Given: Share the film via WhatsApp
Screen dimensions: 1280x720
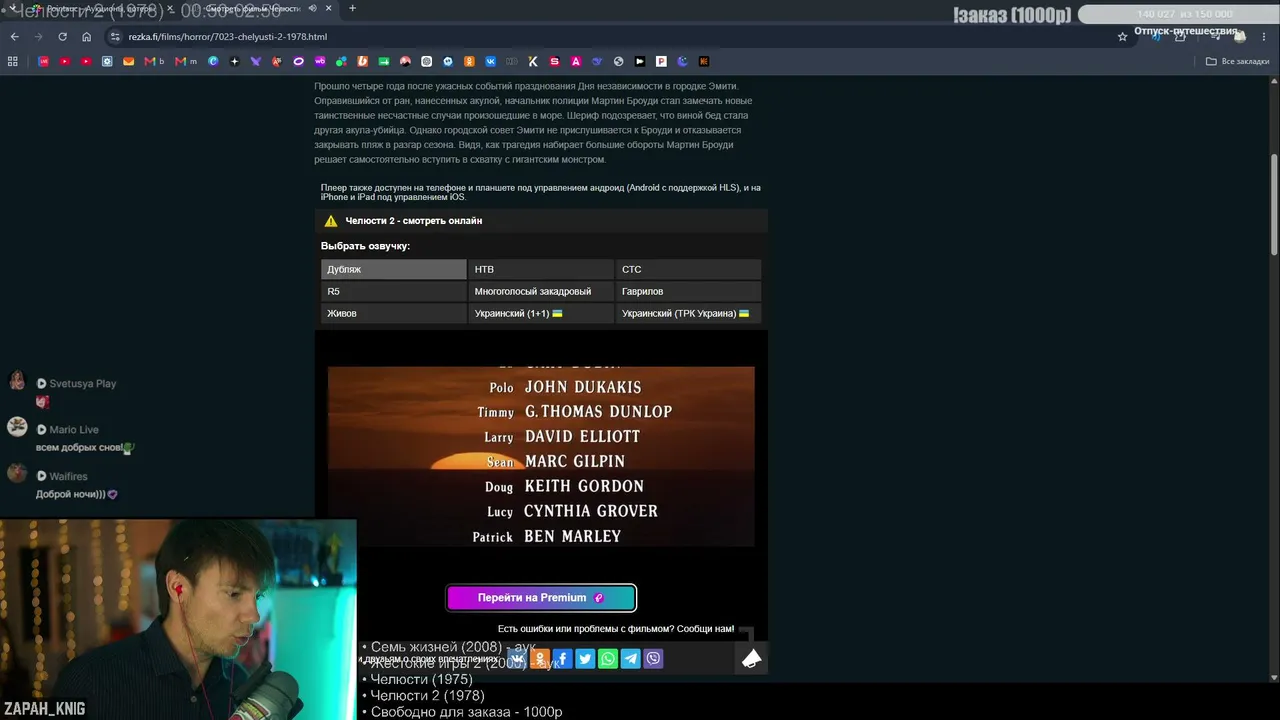Looking at the screenshot, I should [x=608, y=658].
